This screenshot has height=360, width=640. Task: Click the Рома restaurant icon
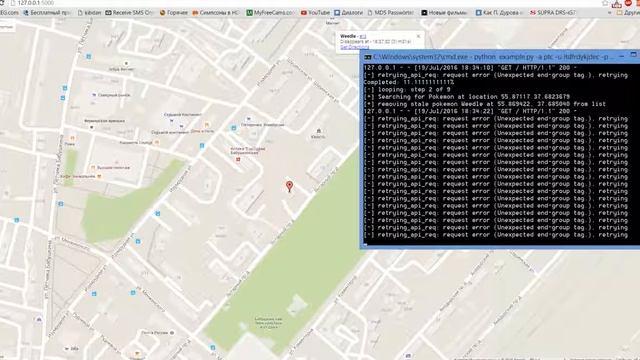click(x=72, y=138)
